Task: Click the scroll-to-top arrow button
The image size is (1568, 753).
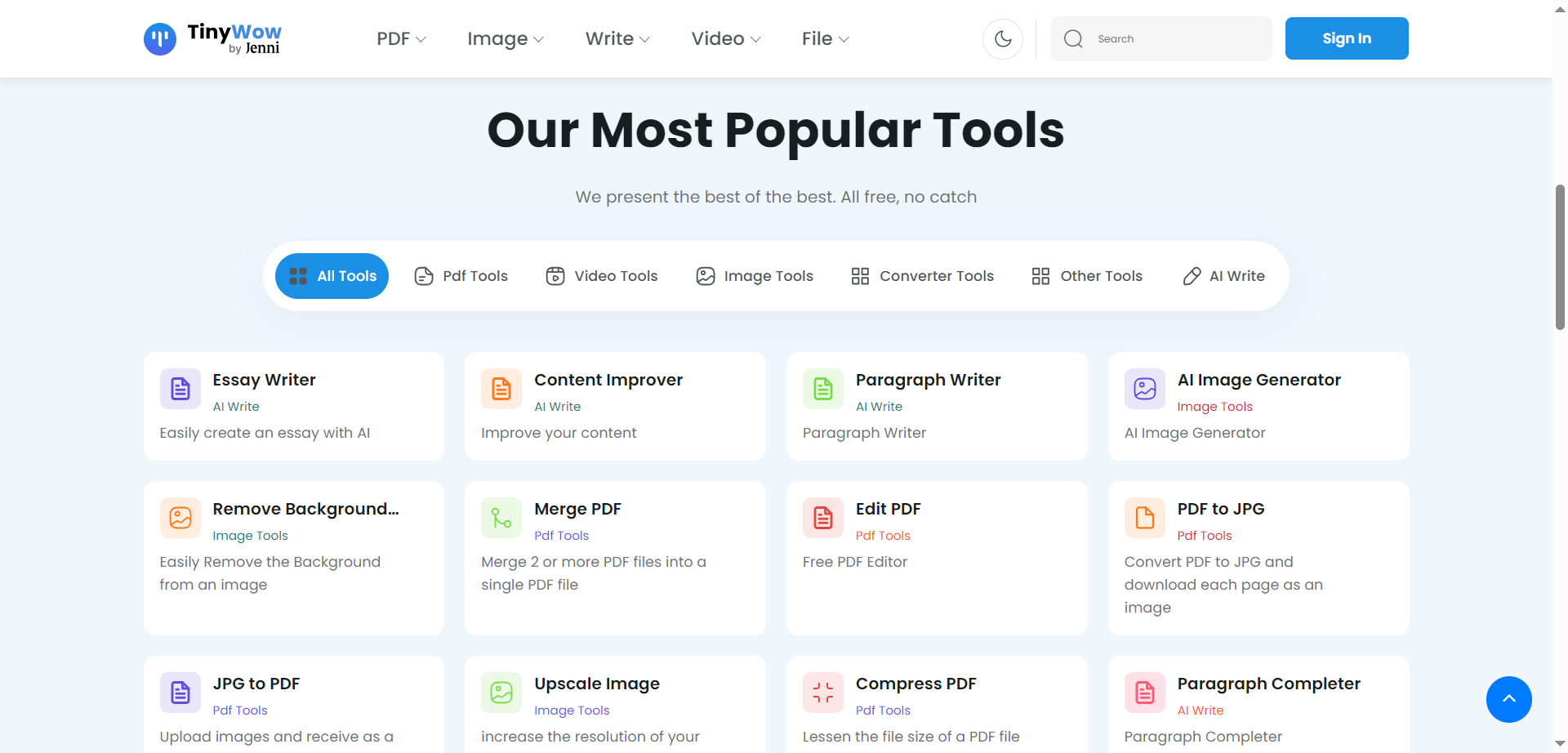Action: (x=1509, y=700)
